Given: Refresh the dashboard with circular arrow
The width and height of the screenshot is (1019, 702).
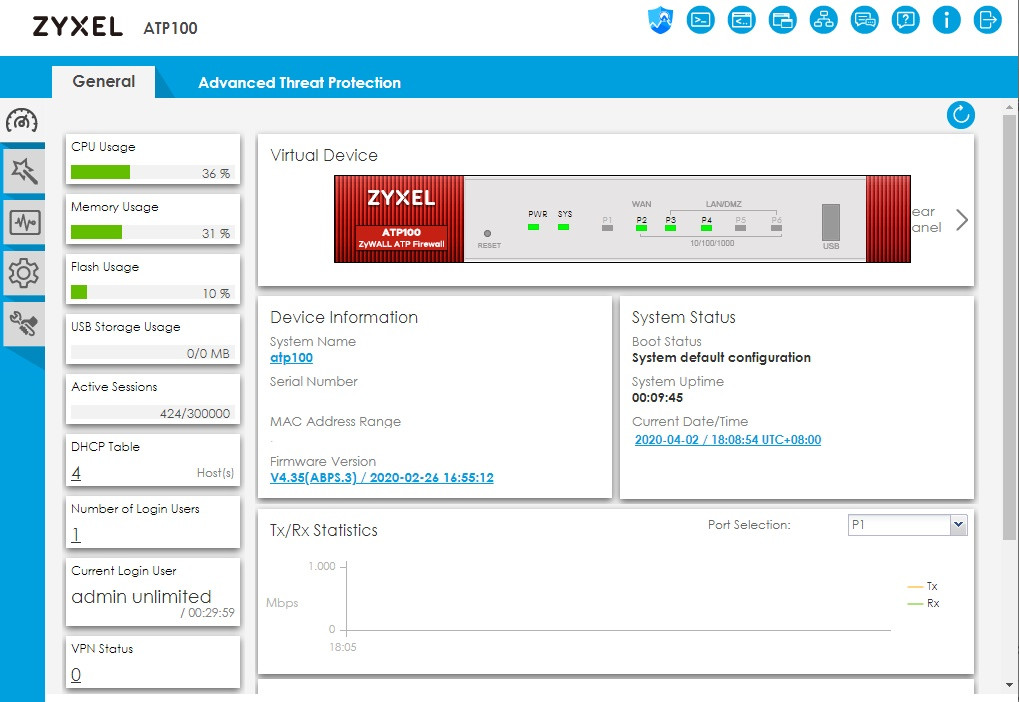Looking at the screenshot, I should (961, 115).
